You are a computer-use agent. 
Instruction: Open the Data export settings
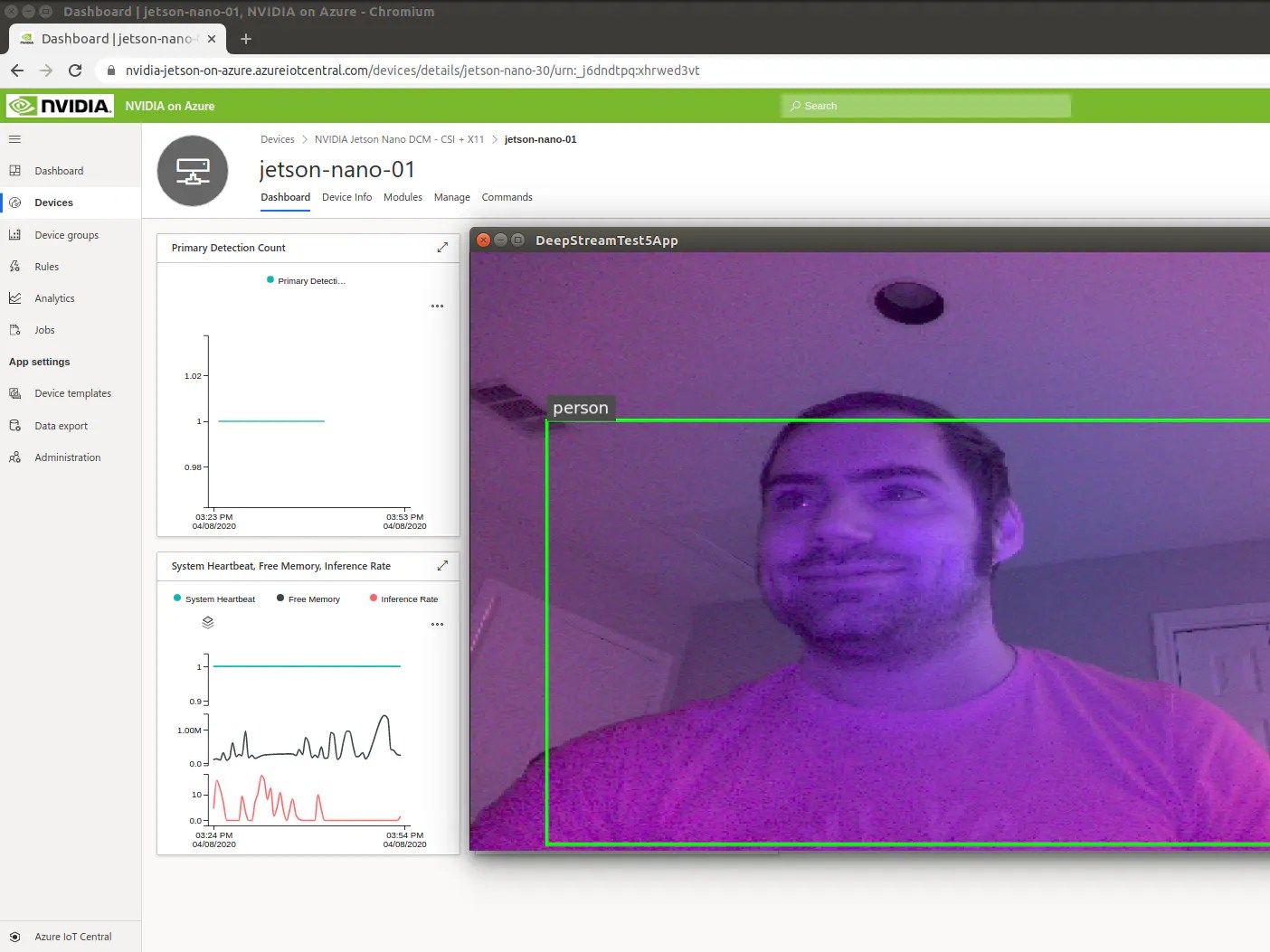[60, 425]
